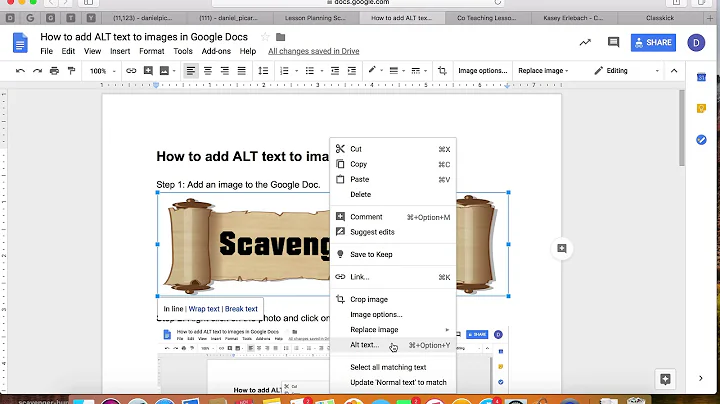Apply numbered list formatting
Image resolution: width=720 pixels, height=404 pixels.
coord(284,71)
